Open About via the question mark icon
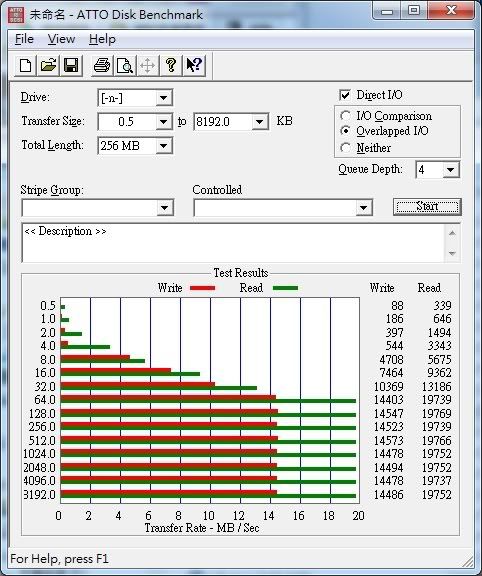Screen dimensions: 482x576 (x=170, y=65)
